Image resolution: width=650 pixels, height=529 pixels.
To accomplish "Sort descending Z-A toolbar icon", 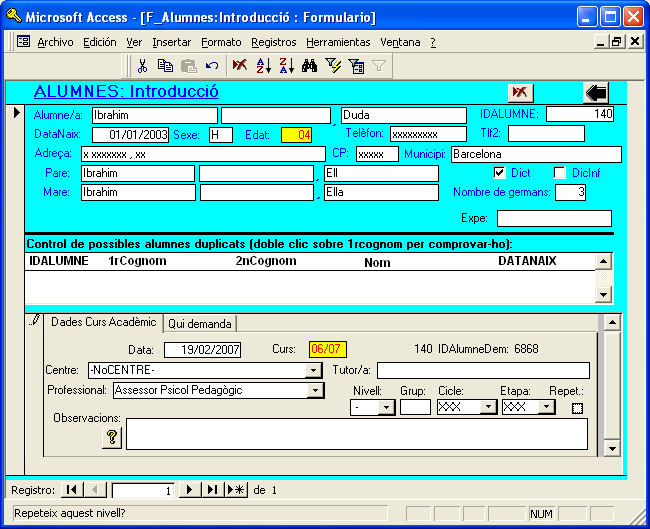I will (x=286, y=66).
